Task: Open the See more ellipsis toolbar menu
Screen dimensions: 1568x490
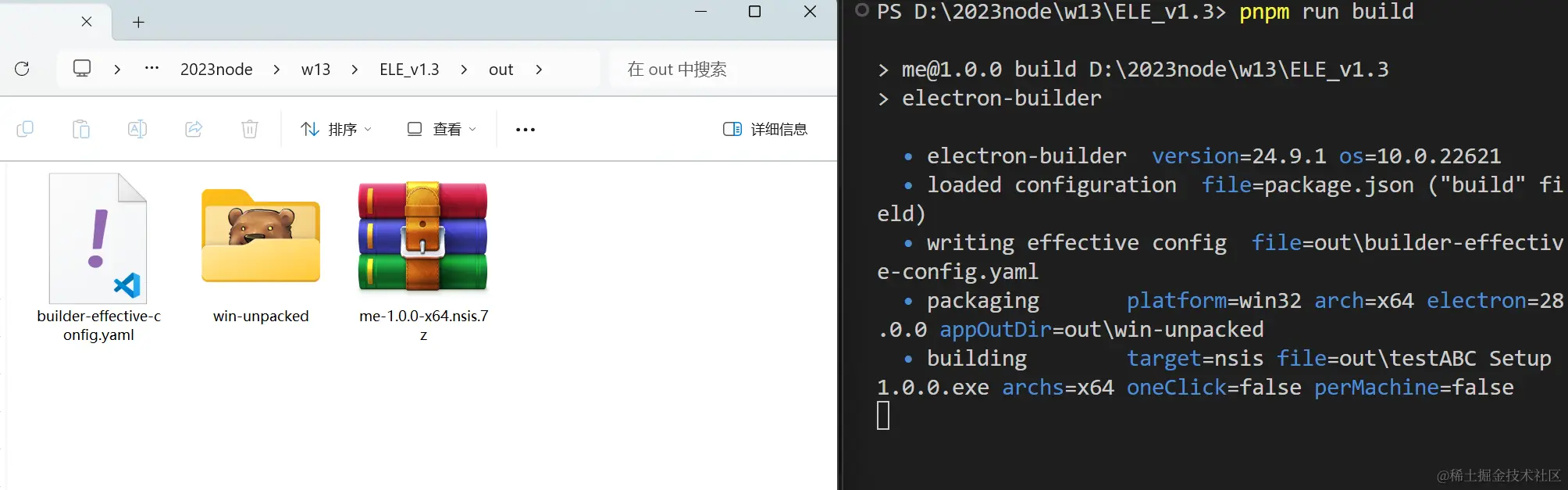Action: pyautogui.click(x=524, y=128)
